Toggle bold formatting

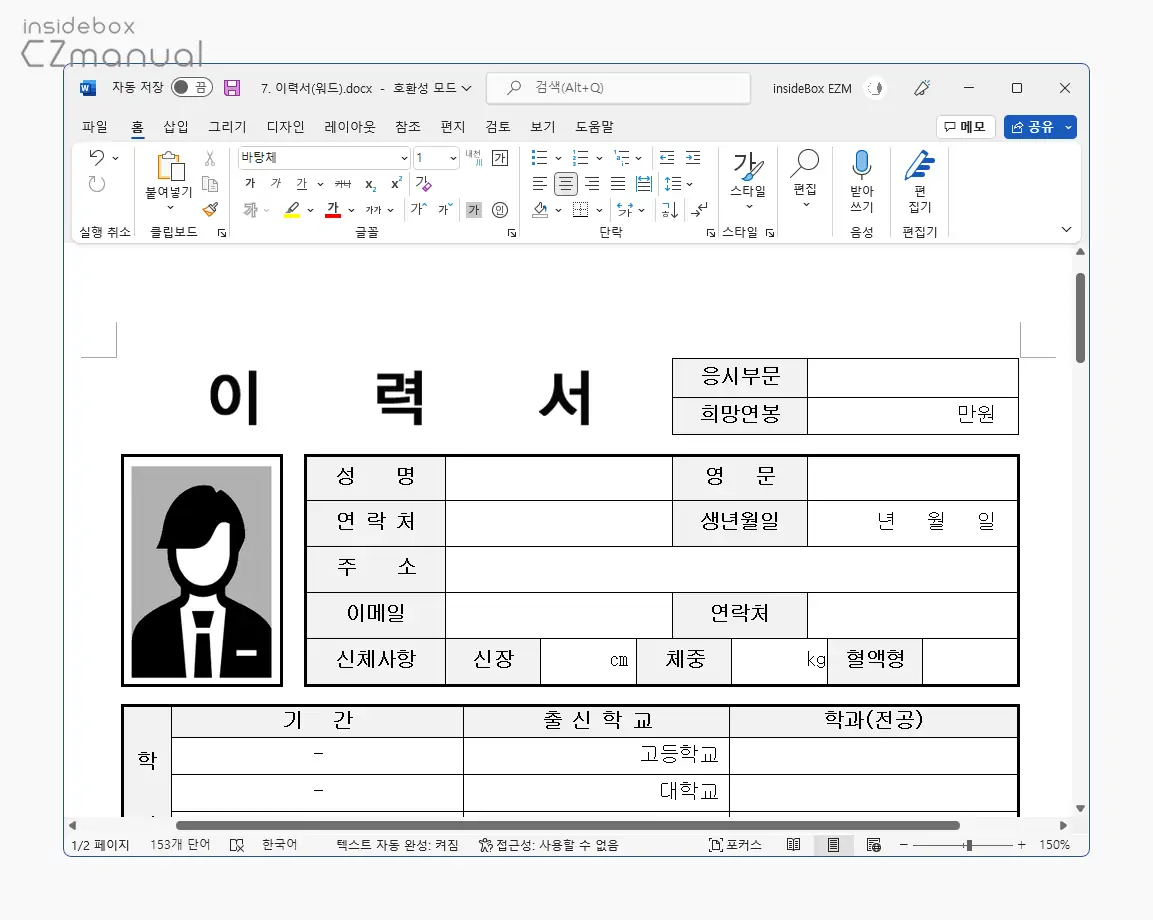pos(250,184)
